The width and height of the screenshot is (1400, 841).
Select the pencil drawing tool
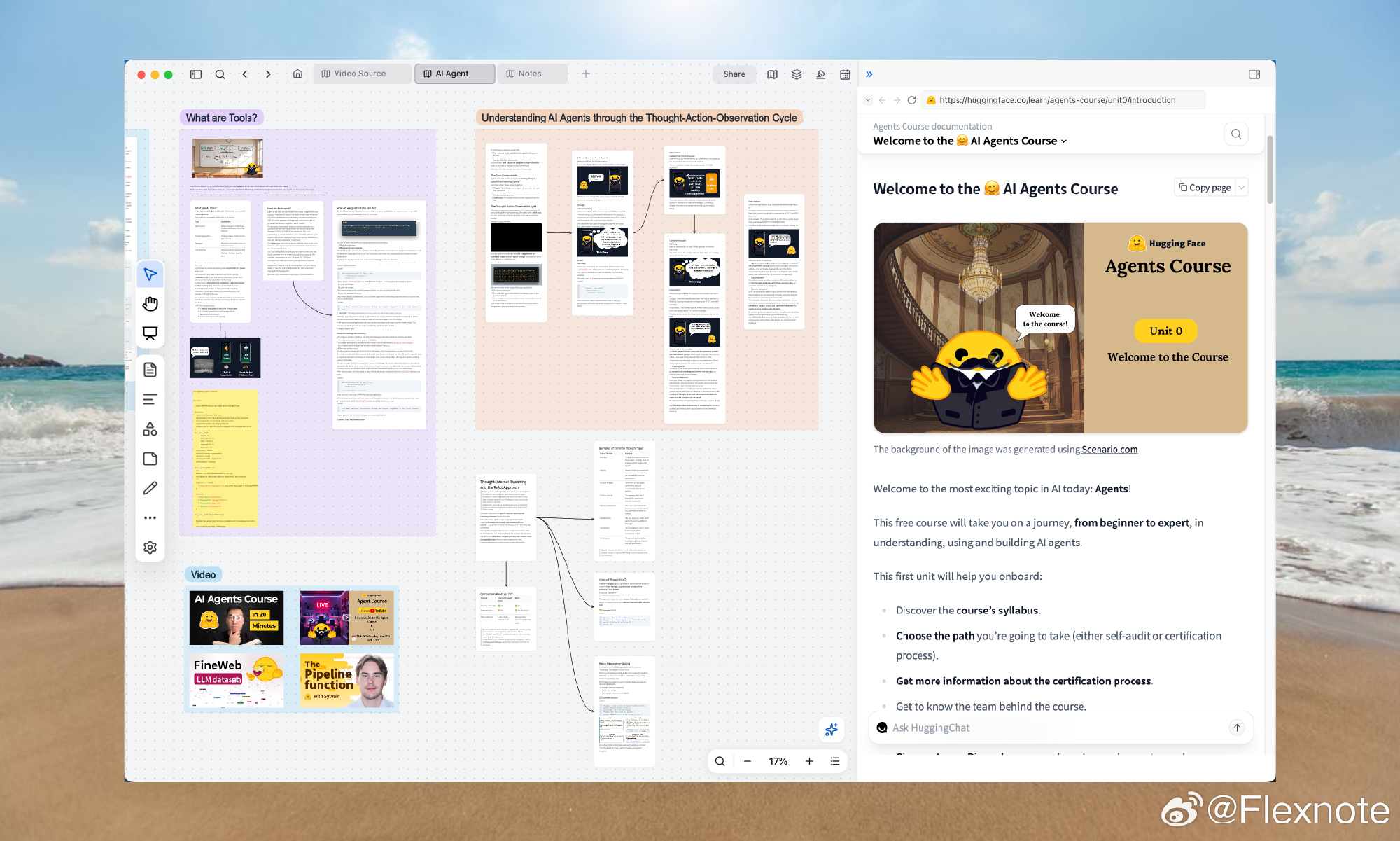150,488
